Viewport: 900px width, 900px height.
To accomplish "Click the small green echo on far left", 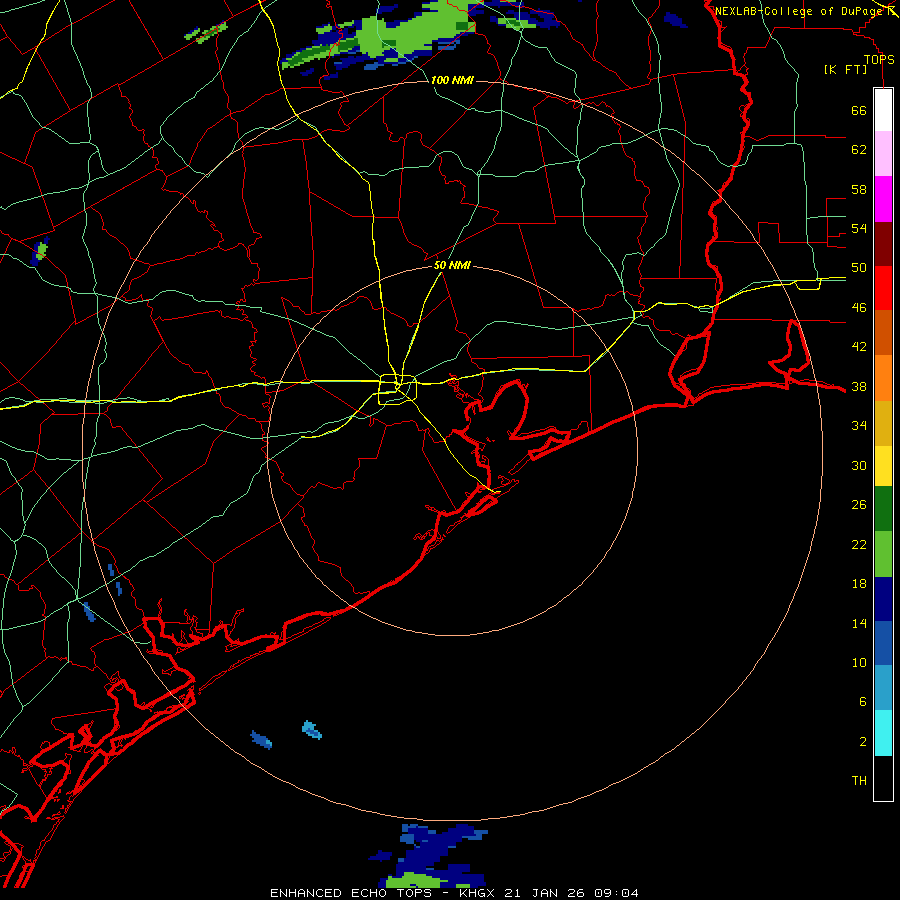I will [x=40, y=251].
